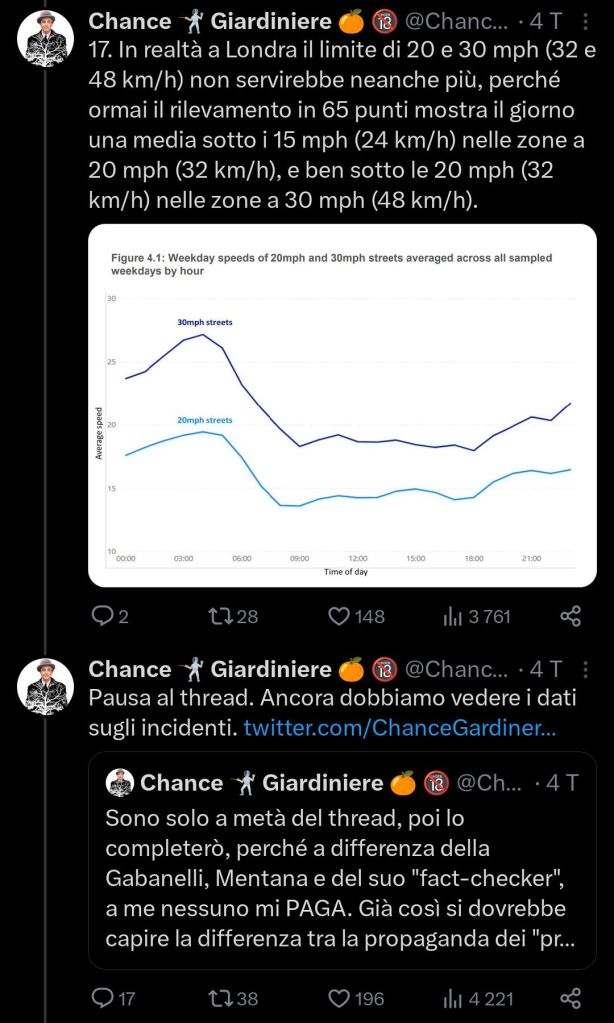
Task: Reply to the first tweet about London speeds
Action: 102,616
